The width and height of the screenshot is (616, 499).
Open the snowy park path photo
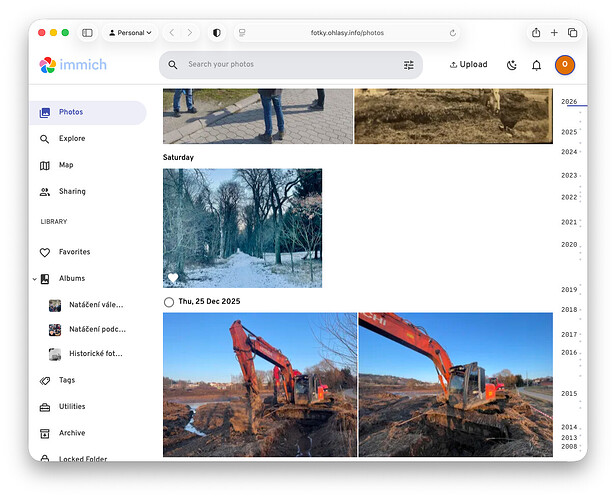(x=243, y=228)
